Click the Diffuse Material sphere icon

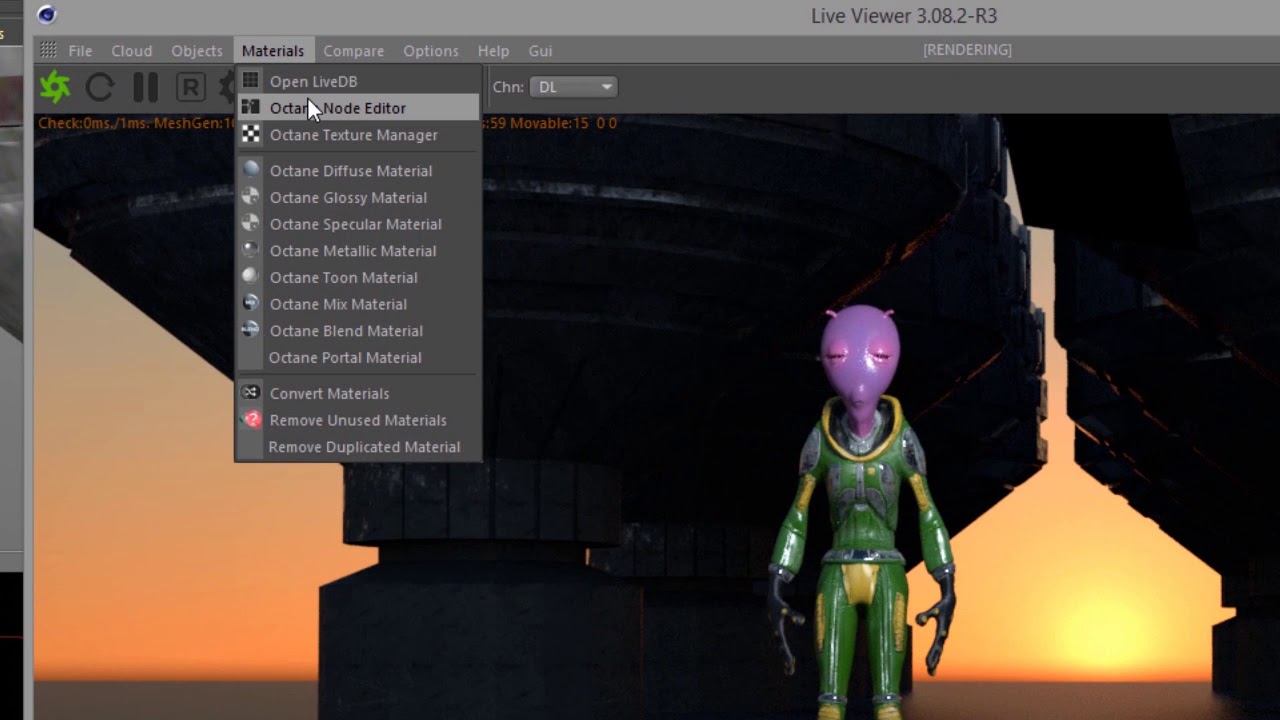(x=251, y=170)
